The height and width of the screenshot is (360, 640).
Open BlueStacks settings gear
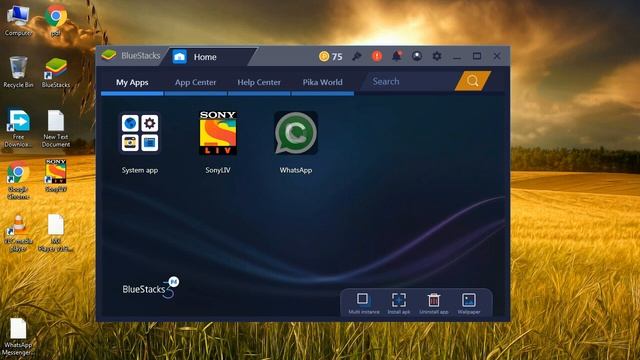437,56
